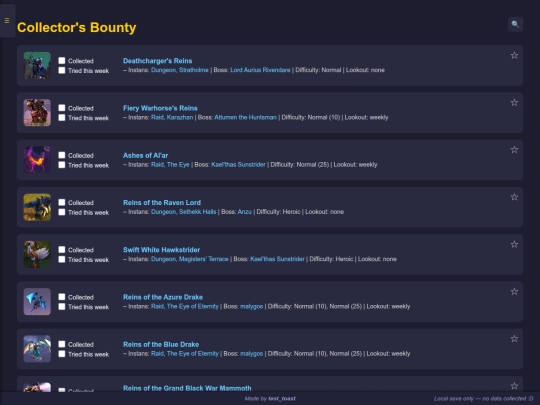Tick Tried this week for Ashes of Al'ar

click(62, 165)
